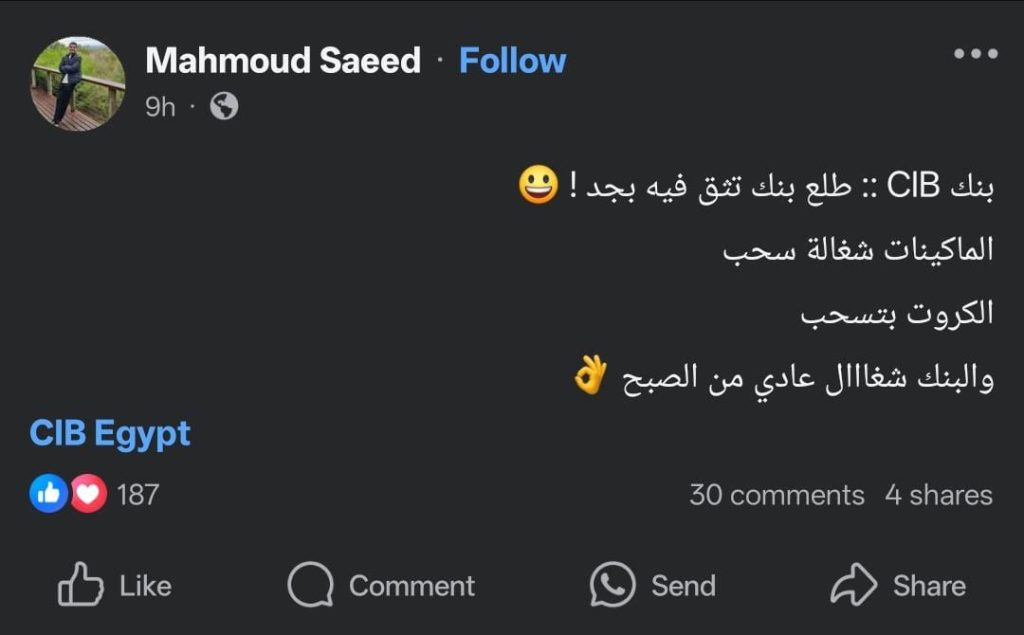This screenshot has width=1024, height=635.
Task: Tap the WhatsApp Send icon
Action: click(612, 585)
